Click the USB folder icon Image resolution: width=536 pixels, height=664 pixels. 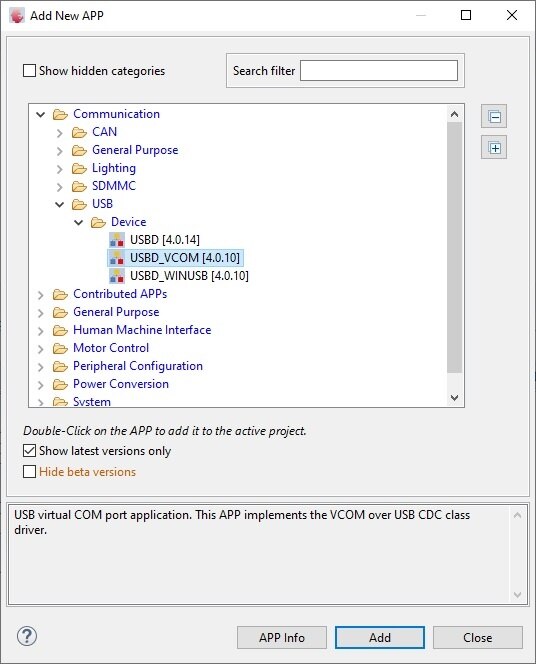click(79, 205)
